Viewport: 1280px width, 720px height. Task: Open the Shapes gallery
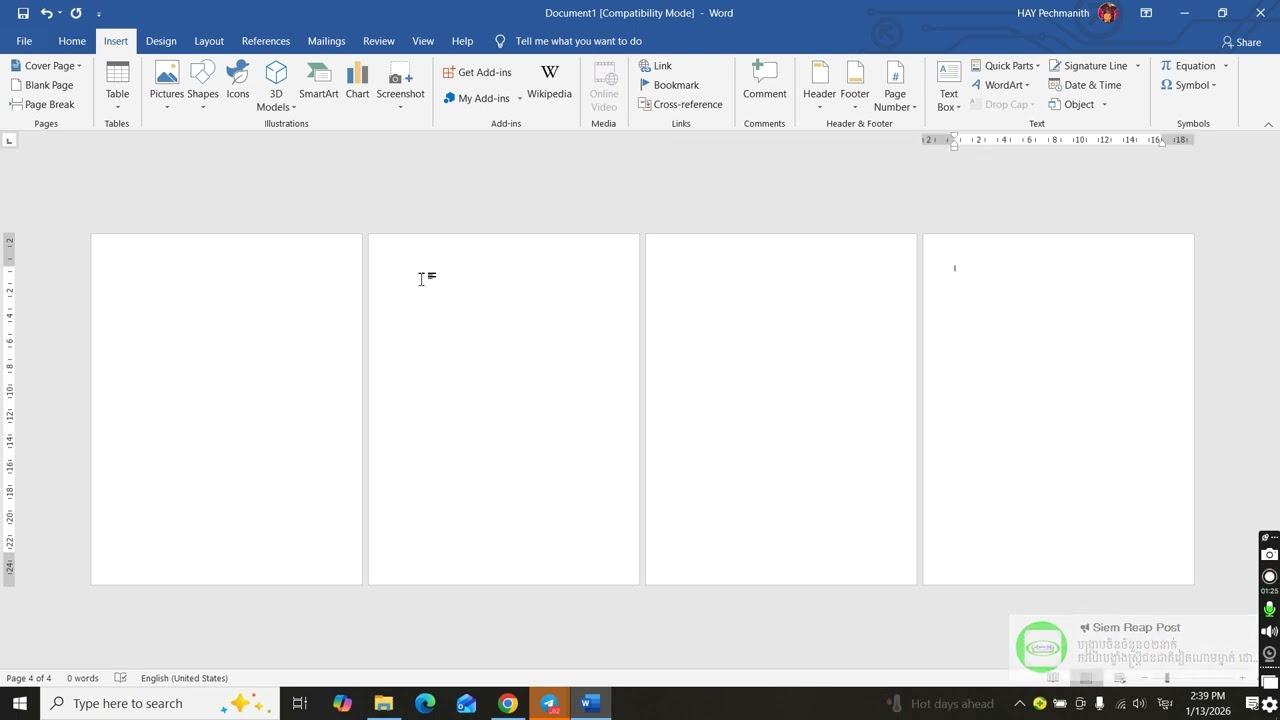(x=202, y=85)
